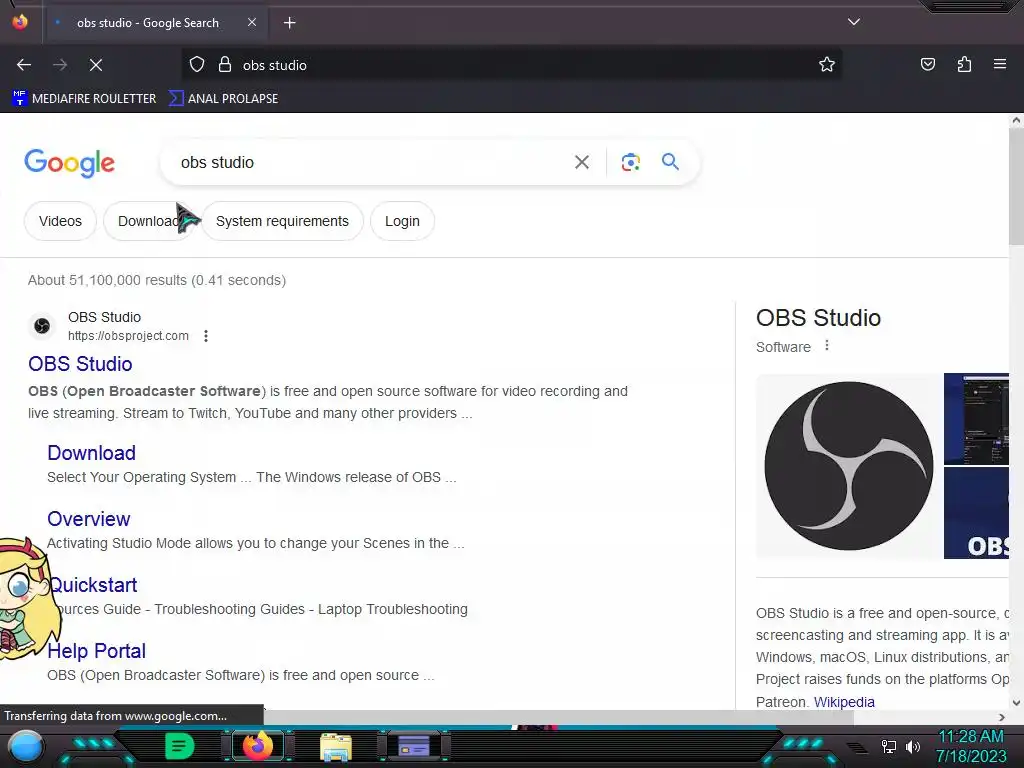
Task: Open the OBS Studio logo image
Action: (x=848, y=466)
